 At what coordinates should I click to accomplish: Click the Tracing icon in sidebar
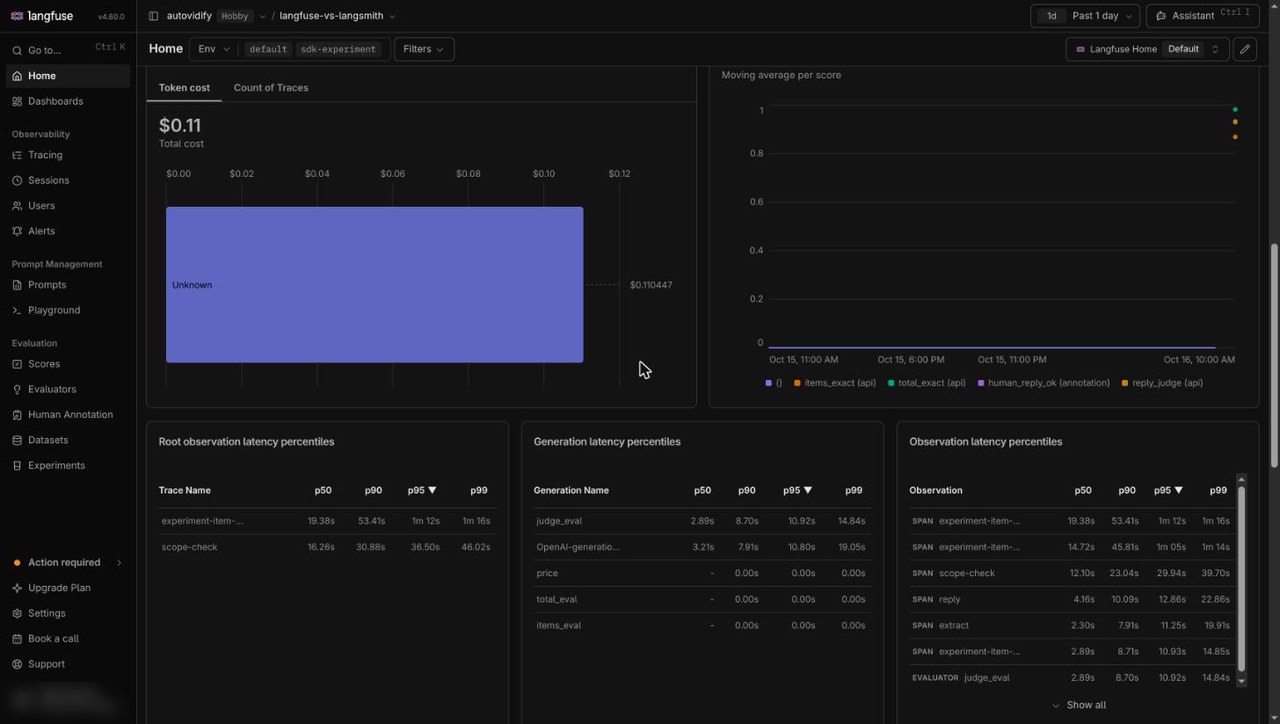click(17, 155)
